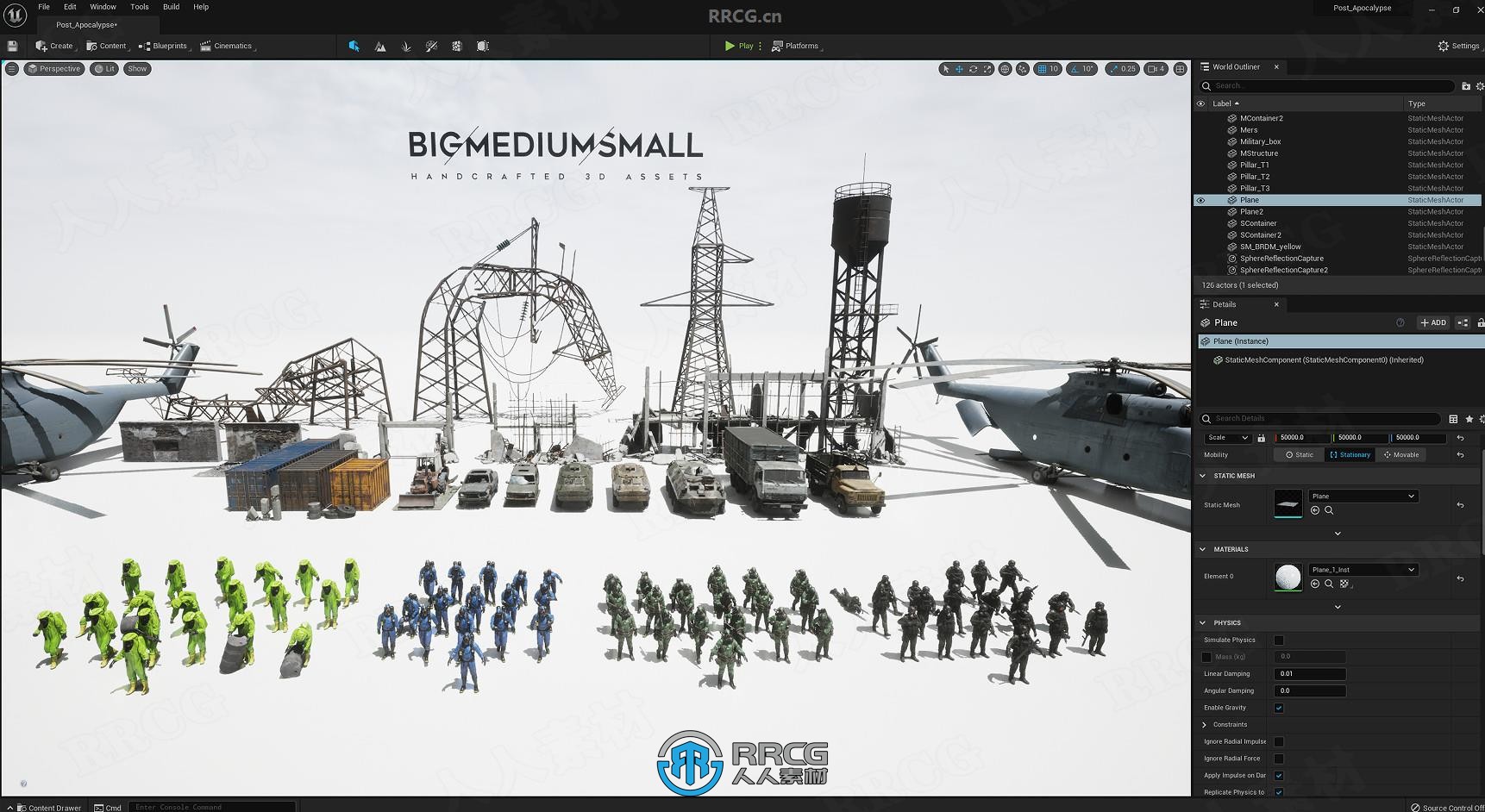1485x812 pixels.
Task: Open the Help menu
Action: (201, 7)
